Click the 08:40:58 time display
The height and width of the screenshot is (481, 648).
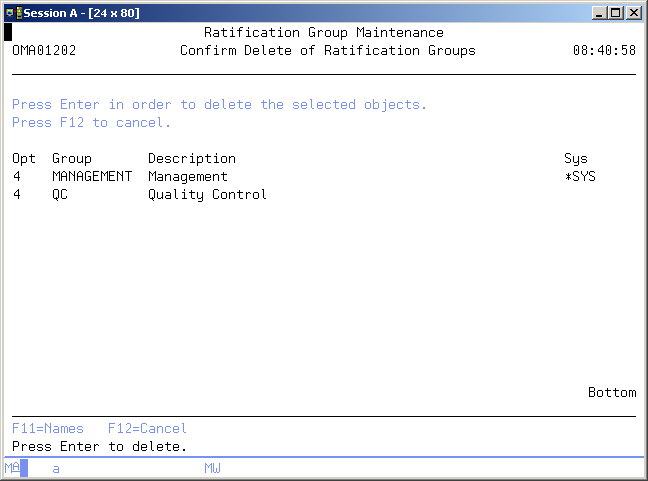603,51
